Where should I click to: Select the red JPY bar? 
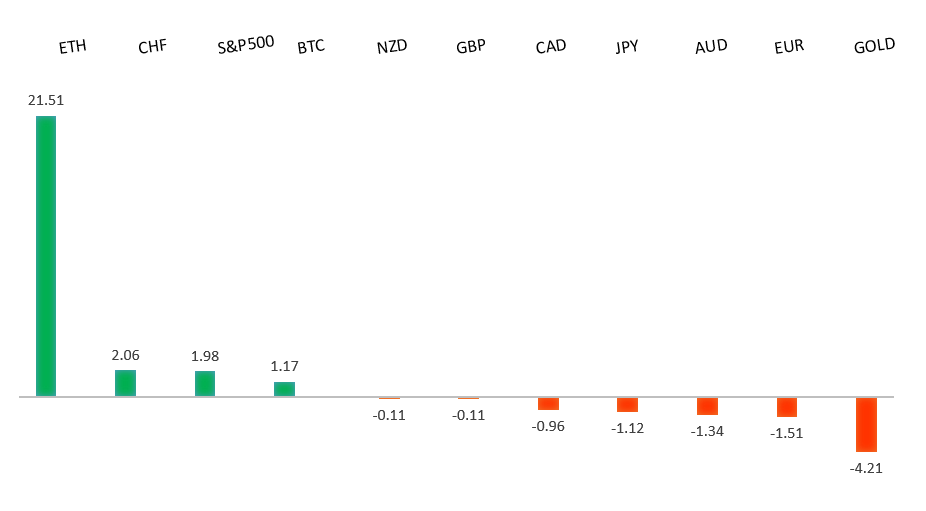pyautogui.click(x=627, y=404)
